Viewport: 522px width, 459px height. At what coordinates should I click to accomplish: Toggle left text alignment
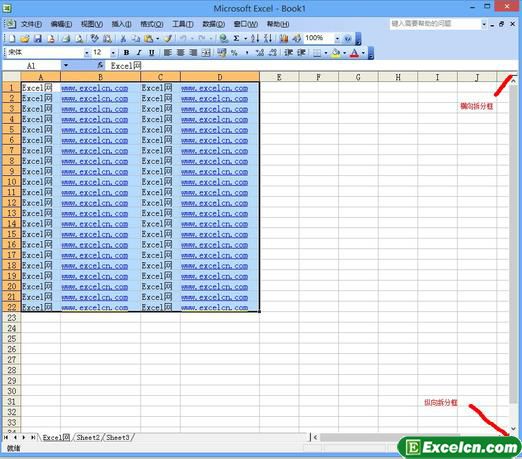coord(168,53)
